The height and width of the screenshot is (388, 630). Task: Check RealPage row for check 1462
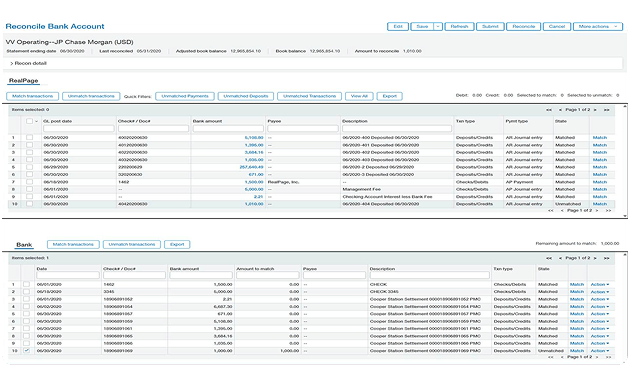pyautogui.click(x=29, y=182)
